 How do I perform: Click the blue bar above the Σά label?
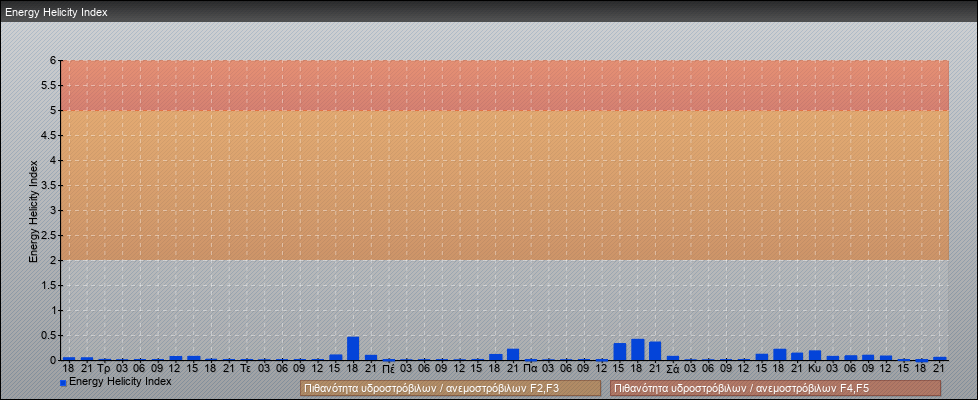click(672, 358)
